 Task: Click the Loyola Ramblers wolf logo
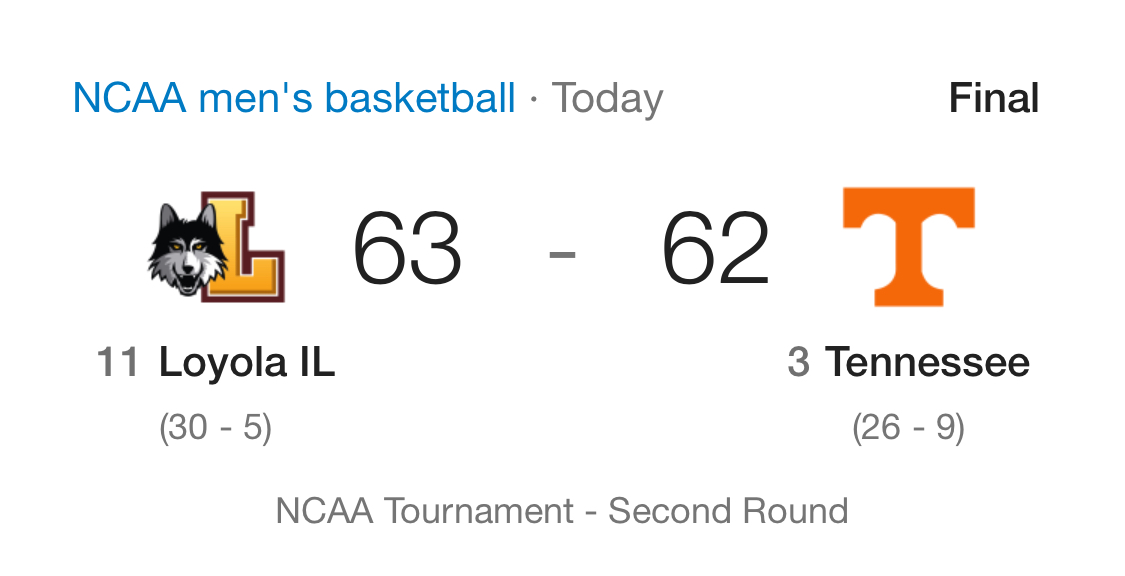click(216, 247)
